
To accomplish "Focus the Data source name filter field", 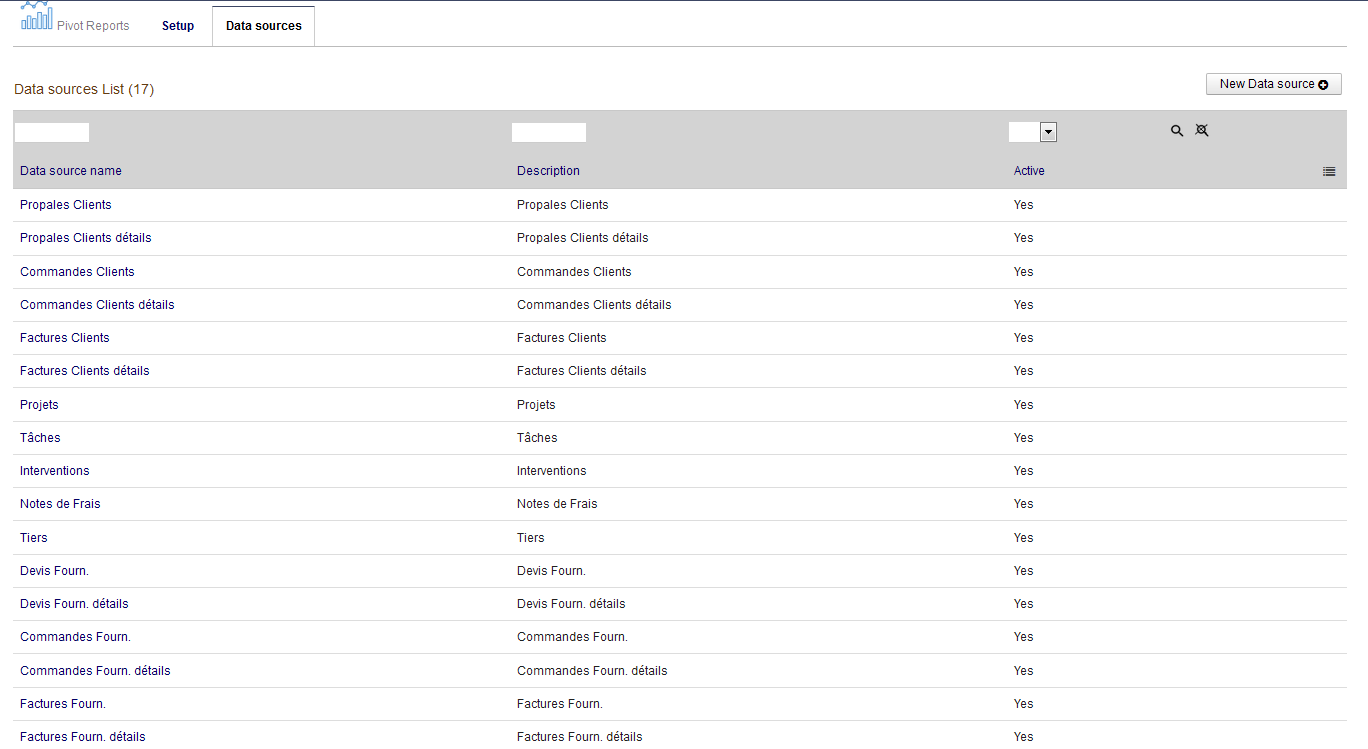I will pyautogui.click(x=52, y=132).
